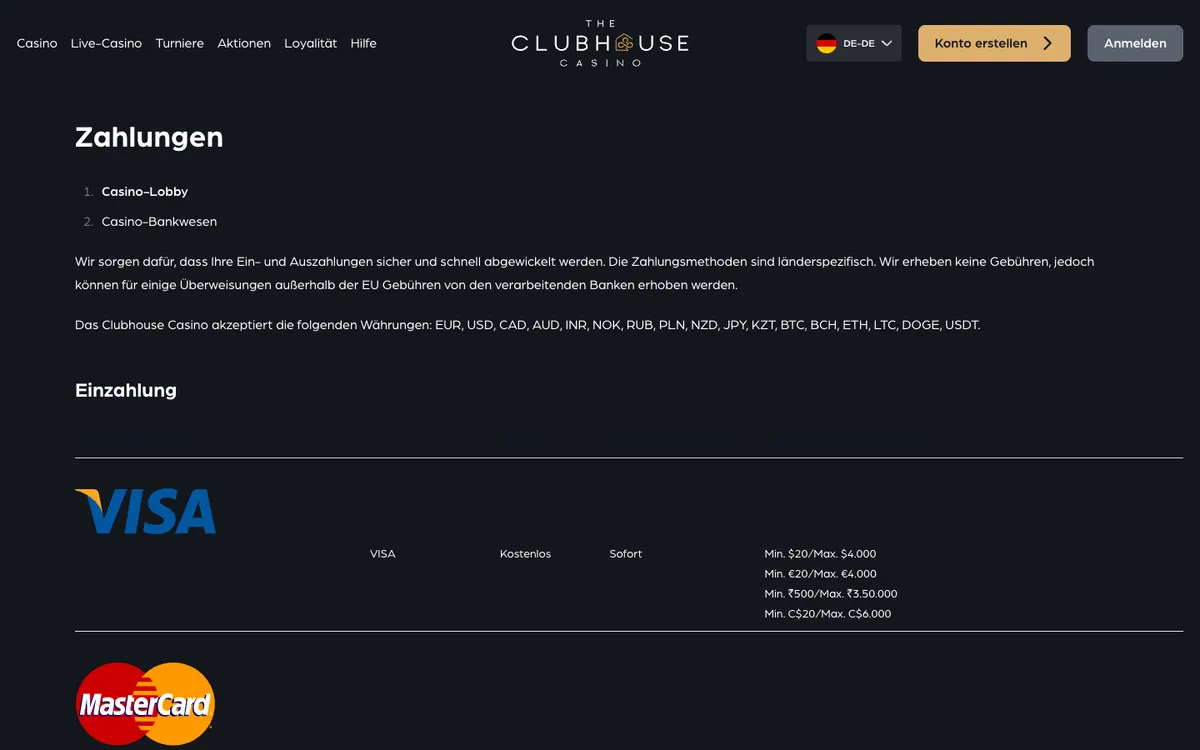Select the VISA method name cell
1200x750 pixels.
tap(383, 553)
